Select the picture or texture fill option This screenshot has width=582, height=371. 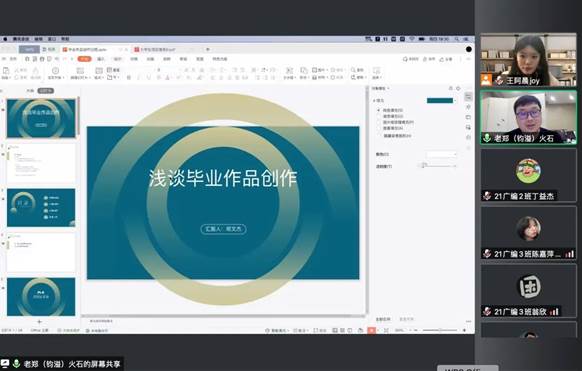click(396, 122)
